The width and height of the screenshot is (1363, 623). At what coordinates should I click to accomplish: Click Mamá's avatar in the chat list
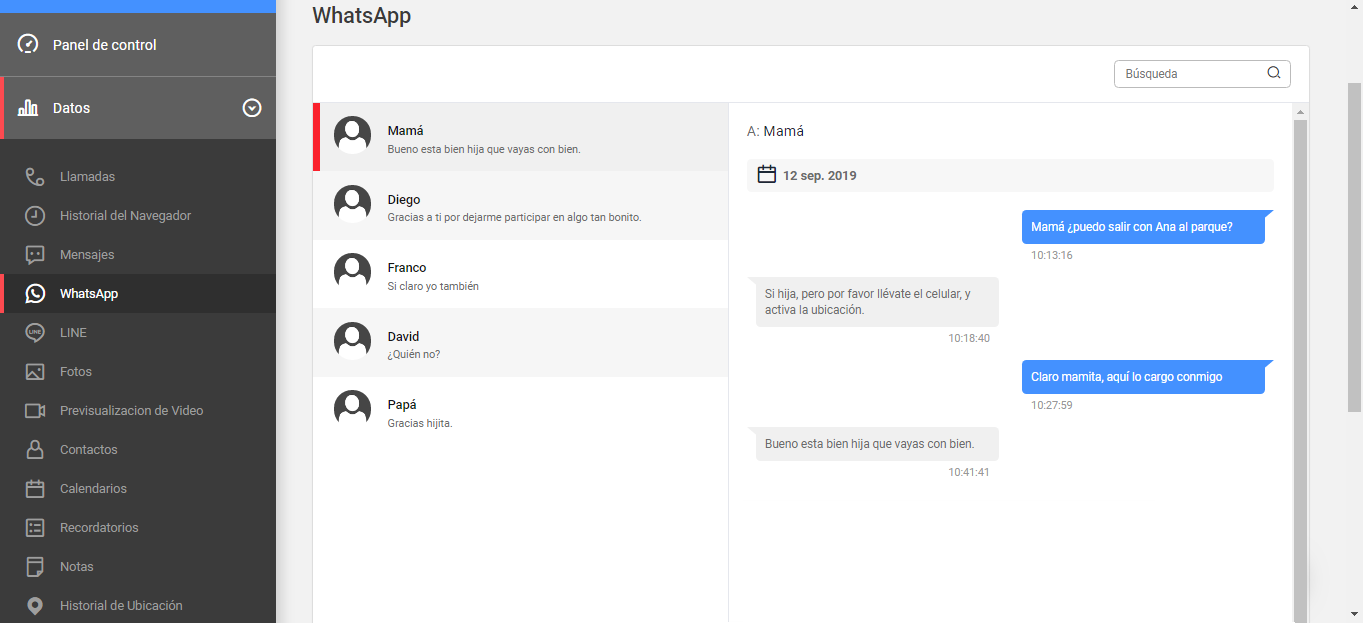[x=353, y=135]
